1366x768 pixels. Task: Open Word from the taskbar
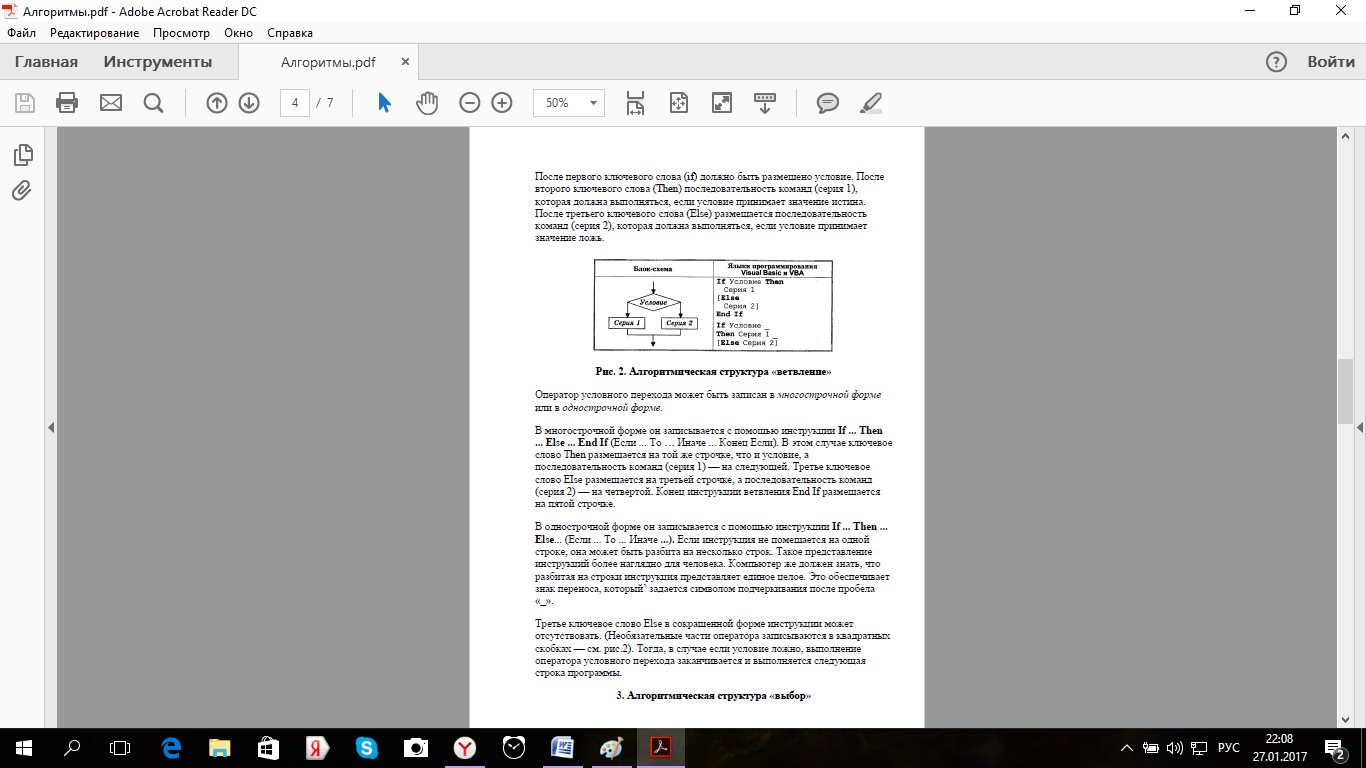click(563, 748)
